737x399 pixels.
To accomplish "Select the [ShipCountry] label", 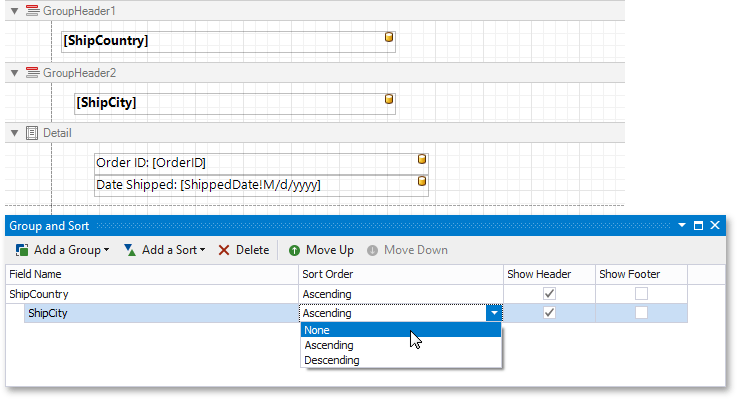I will pos(228,41).
